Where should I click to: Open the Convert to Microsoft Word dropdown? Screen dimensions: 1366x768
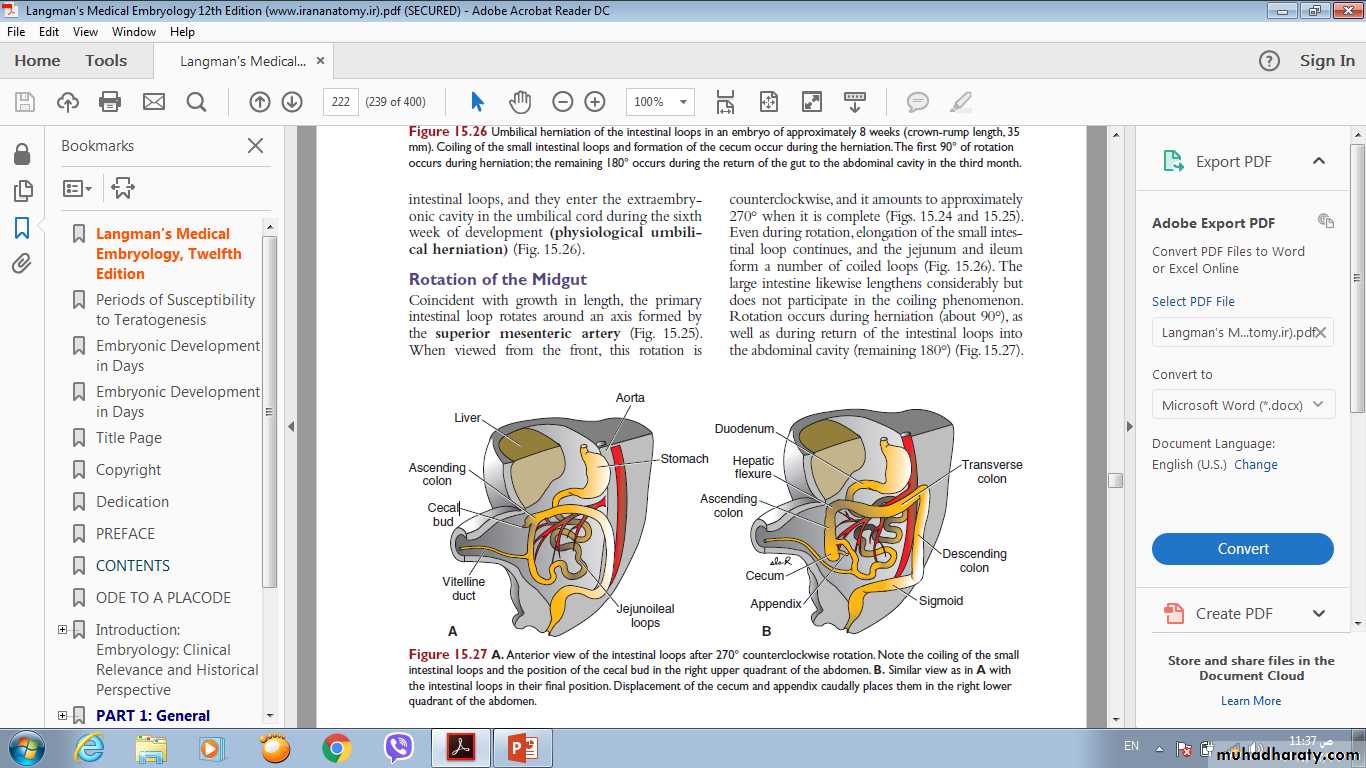1242,405
